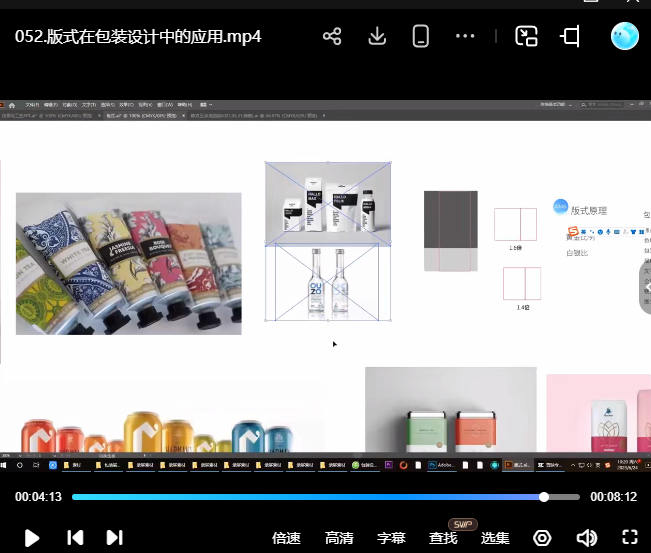
Task: Click the user avatar in the top right
Action: (x=625, y=36)
